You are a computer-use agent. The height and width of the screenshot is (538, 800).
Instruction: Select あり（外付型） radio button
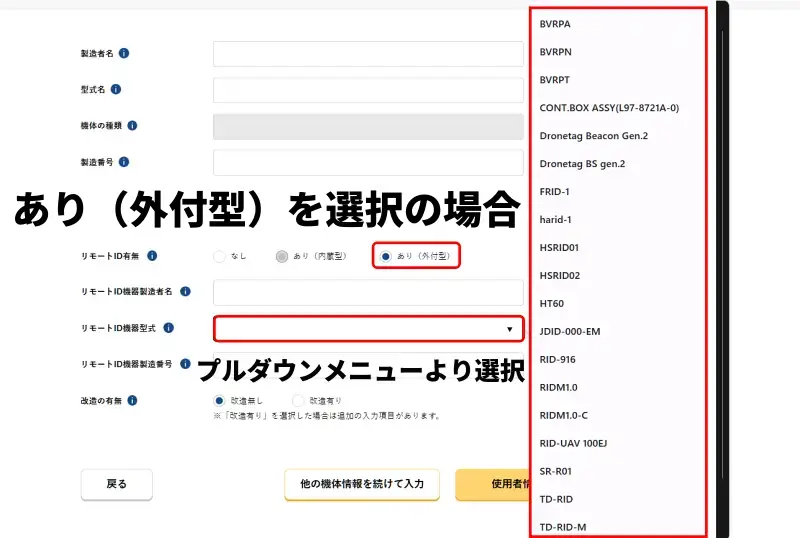386,256
